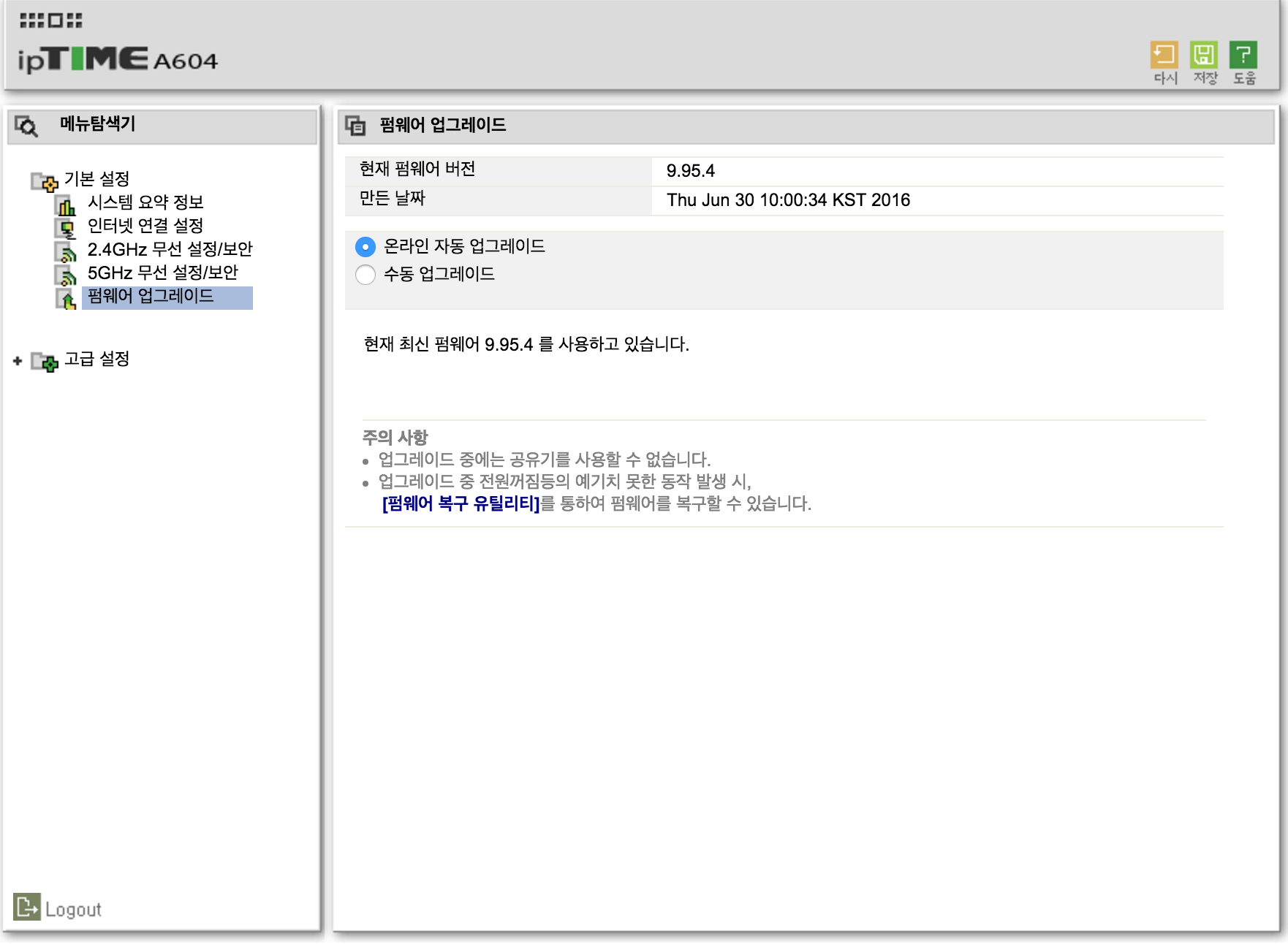Click the 인터넷 연결 설정 monitor icon

coord(66,229)
